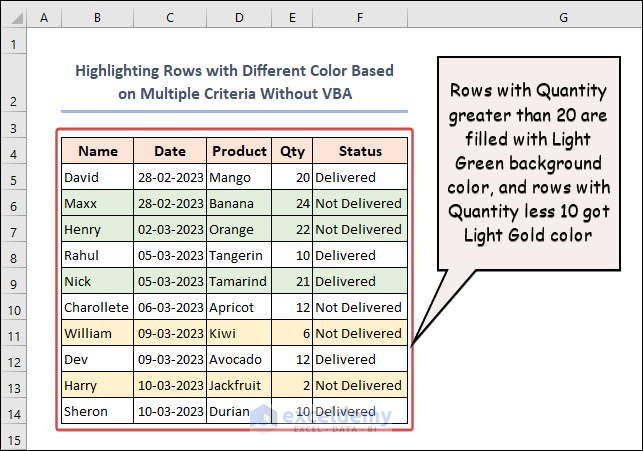Select row 14 header
Image resolution: width=643 pixels, height=451 pixels.
pyautogui.click(x=14, y=411)
